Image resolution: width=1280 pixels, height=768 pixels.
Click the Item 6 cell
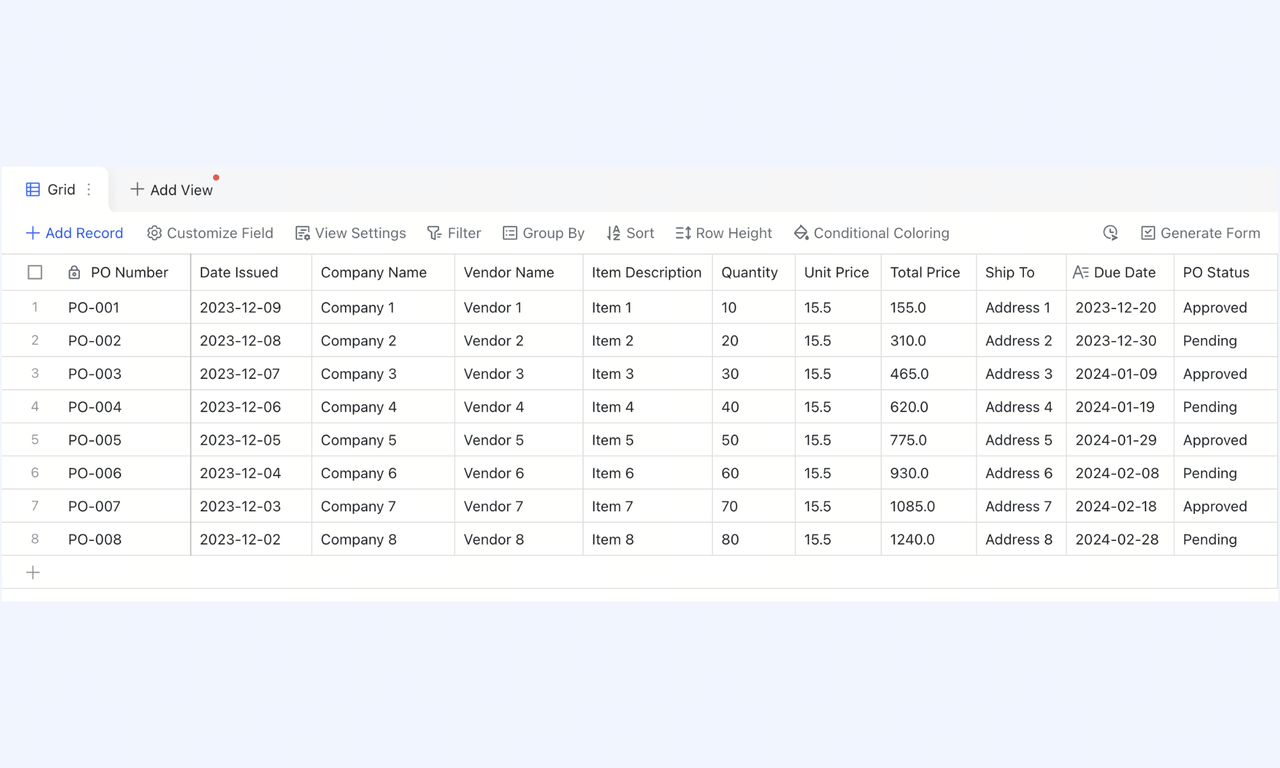(x=648, y=473)
